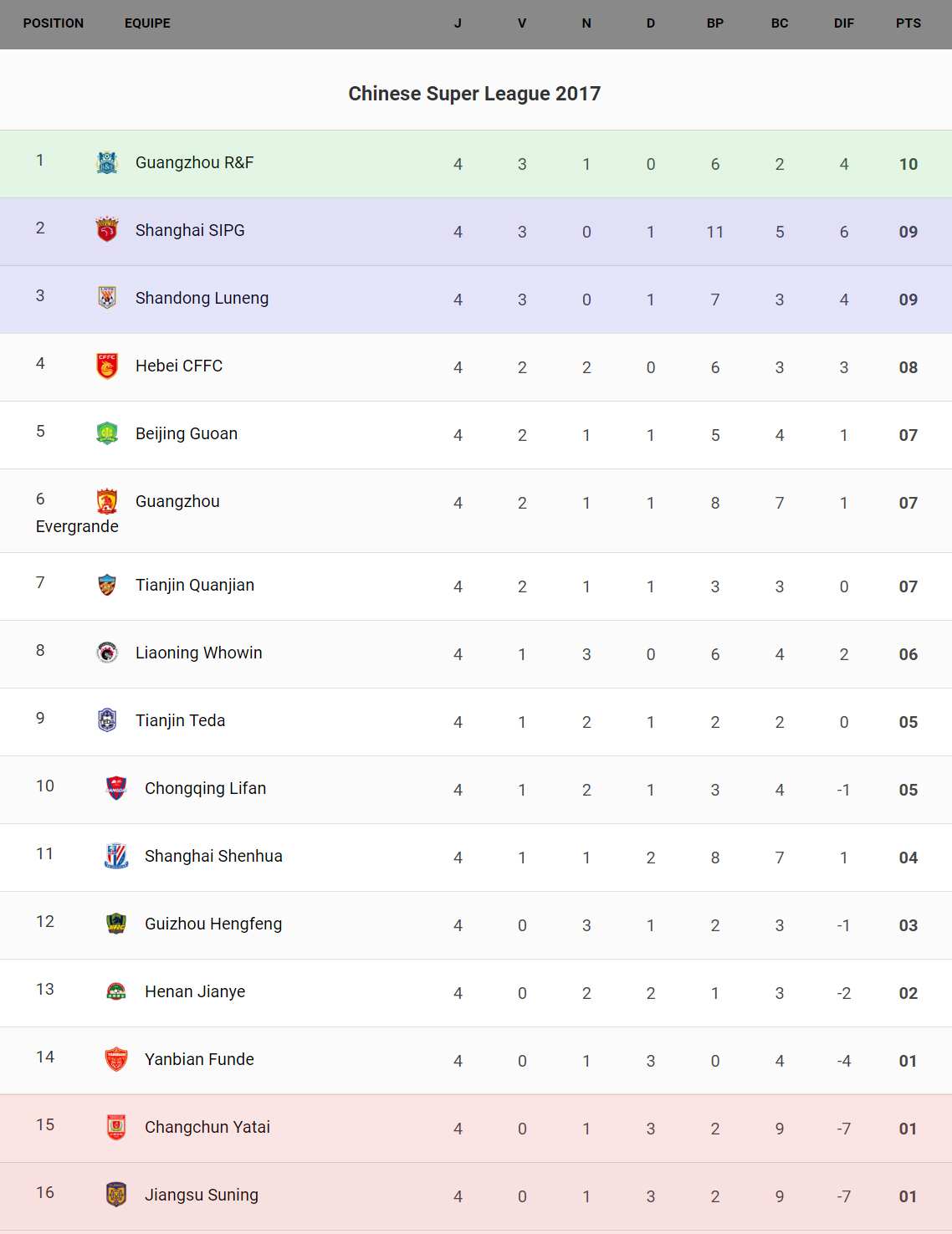Click the Guizhou Hengfeng club logo
952x1234 pixels.
tap(116, 924)
